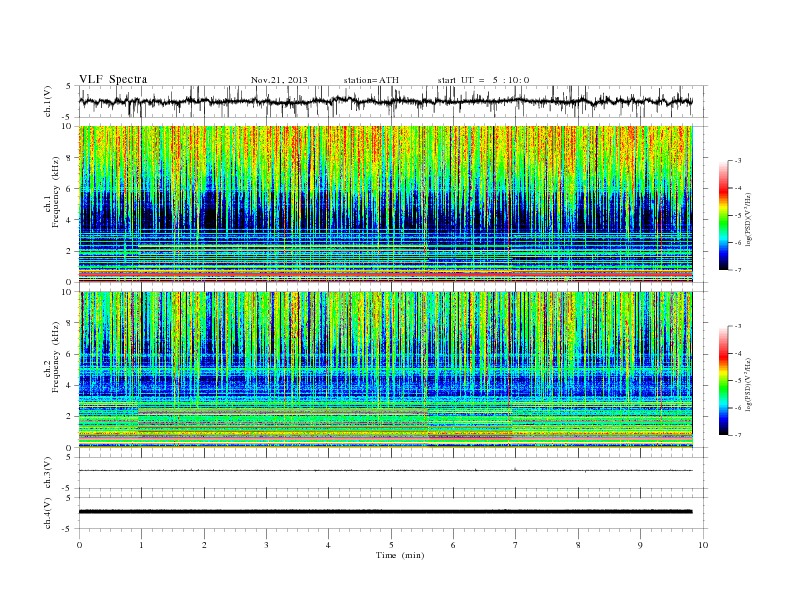This screenshot has height=612, width=792.
Task: Click the time axis tick label '0'
Action: point(79,545)
